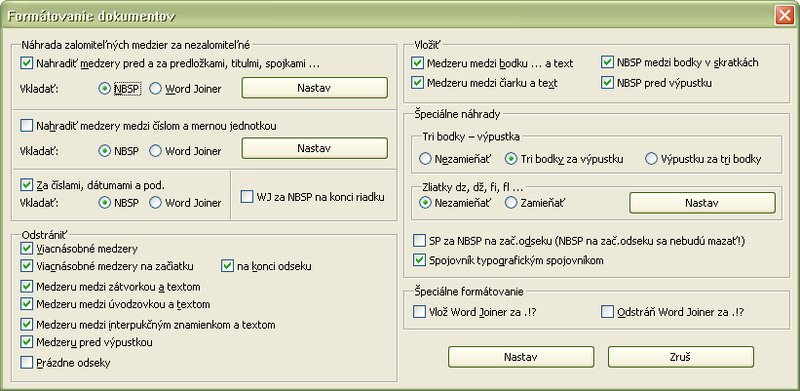Image resolution: width=800 pixels, height=391 pixels.
Task: Close the Formátovanie dokumentov dialog
Action: 784,16
